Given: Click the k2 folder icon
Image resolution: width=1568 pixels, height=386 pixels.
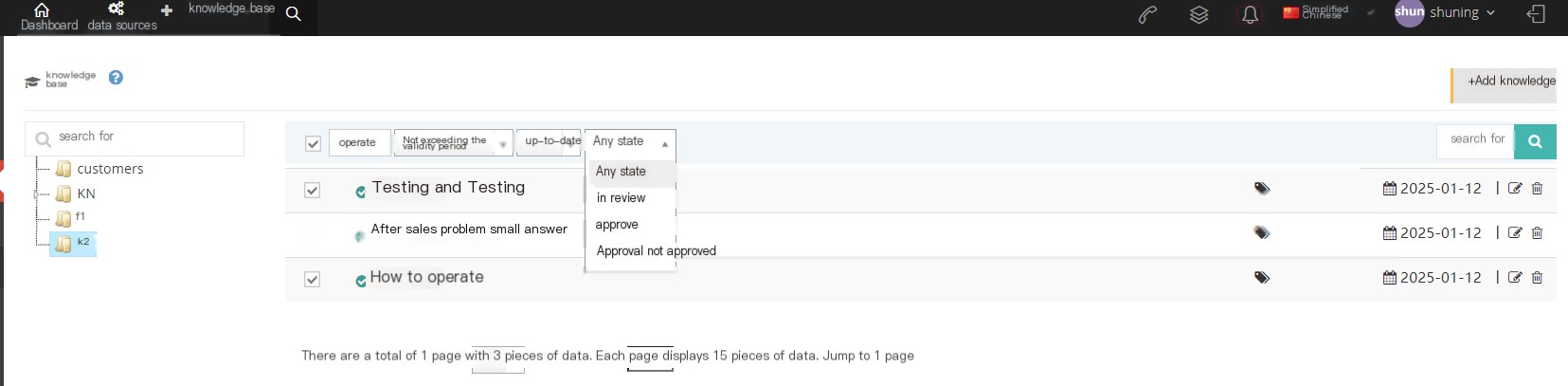Looking at the screenshot, I should (63, 244).
